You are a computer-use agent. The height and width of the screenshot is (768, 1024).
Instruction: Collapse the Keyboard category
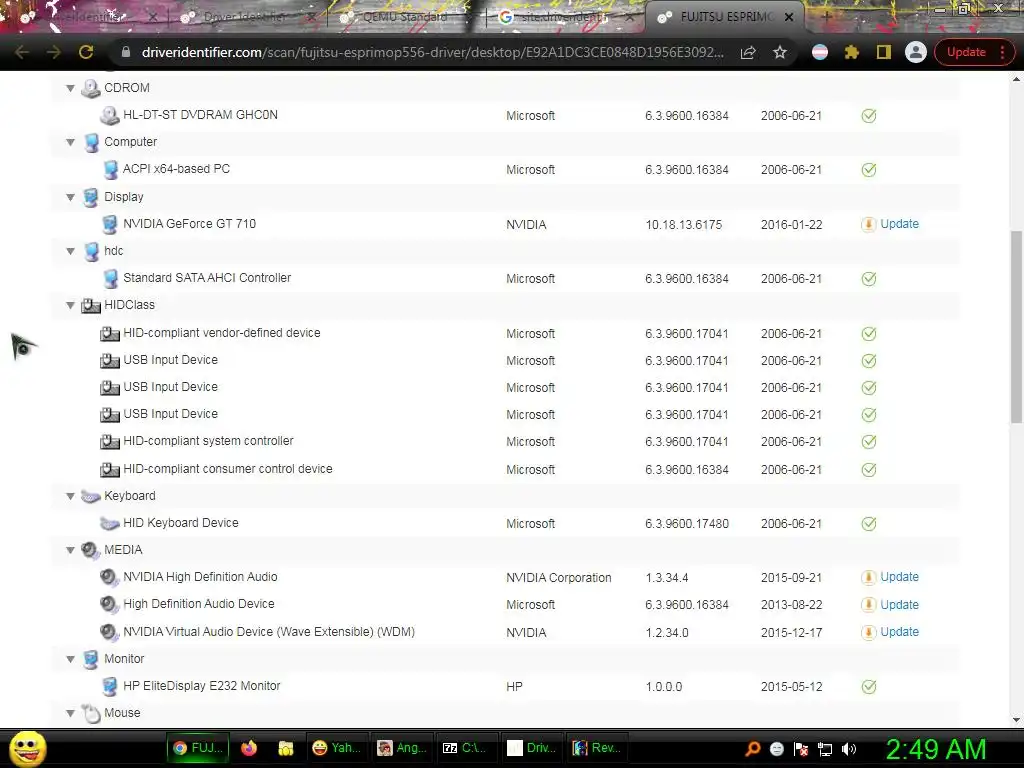click(x=71, y=496)
